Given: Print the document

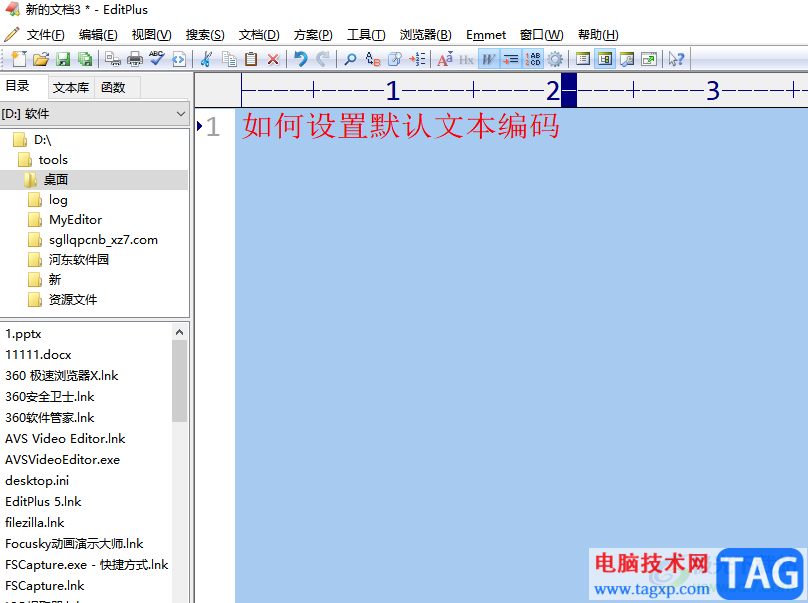Looking at the screenshot, I should (x=135, y=59).
